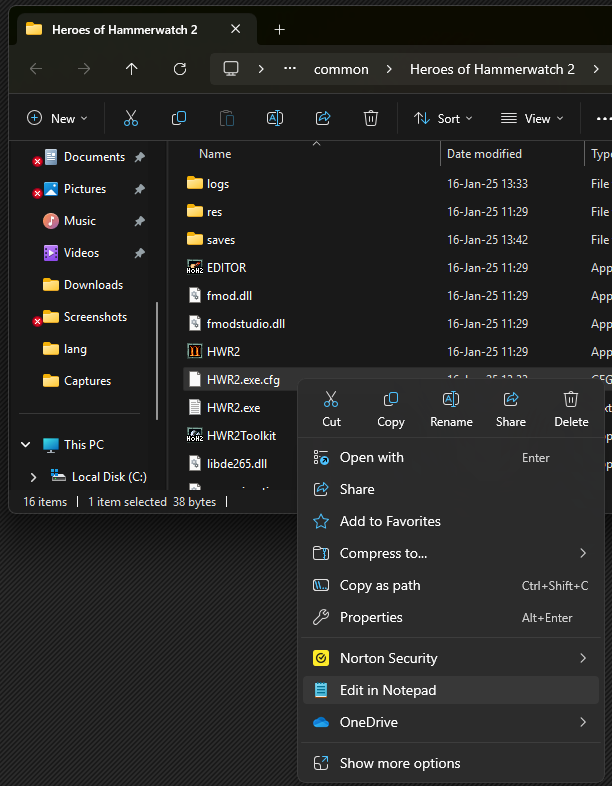The height and width of the screenshot is (786, 612).
Task: Expand hidden breadcrumb path ellipsis
Action: [290, 69]
